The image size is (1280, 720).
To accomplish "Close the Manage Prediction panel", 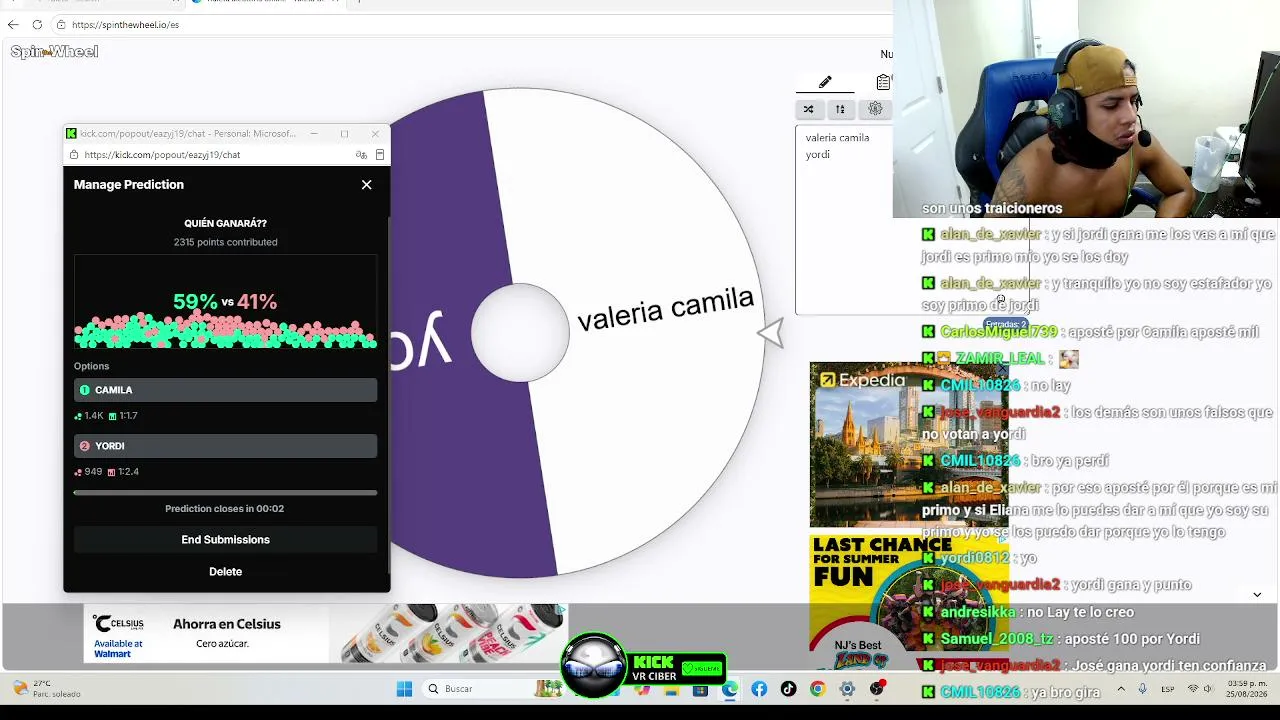I will point(367,185).
